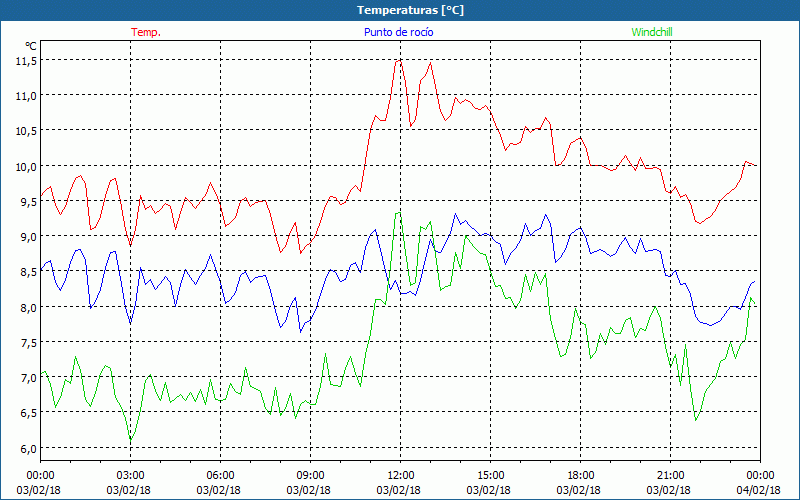This screenshot has width=800, height=500.
Task: Click the 7,0 y-axis value
Action: [x=29, y=378]
